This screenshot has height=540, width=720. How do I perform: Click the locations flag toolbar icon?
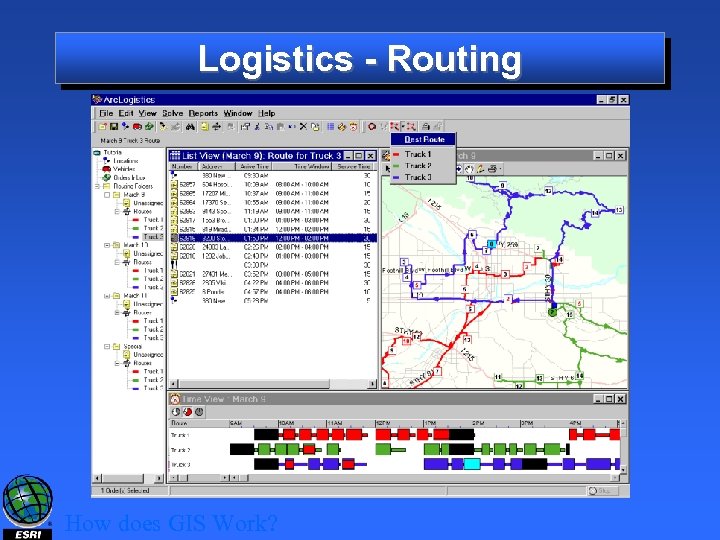tap(125, 126)
